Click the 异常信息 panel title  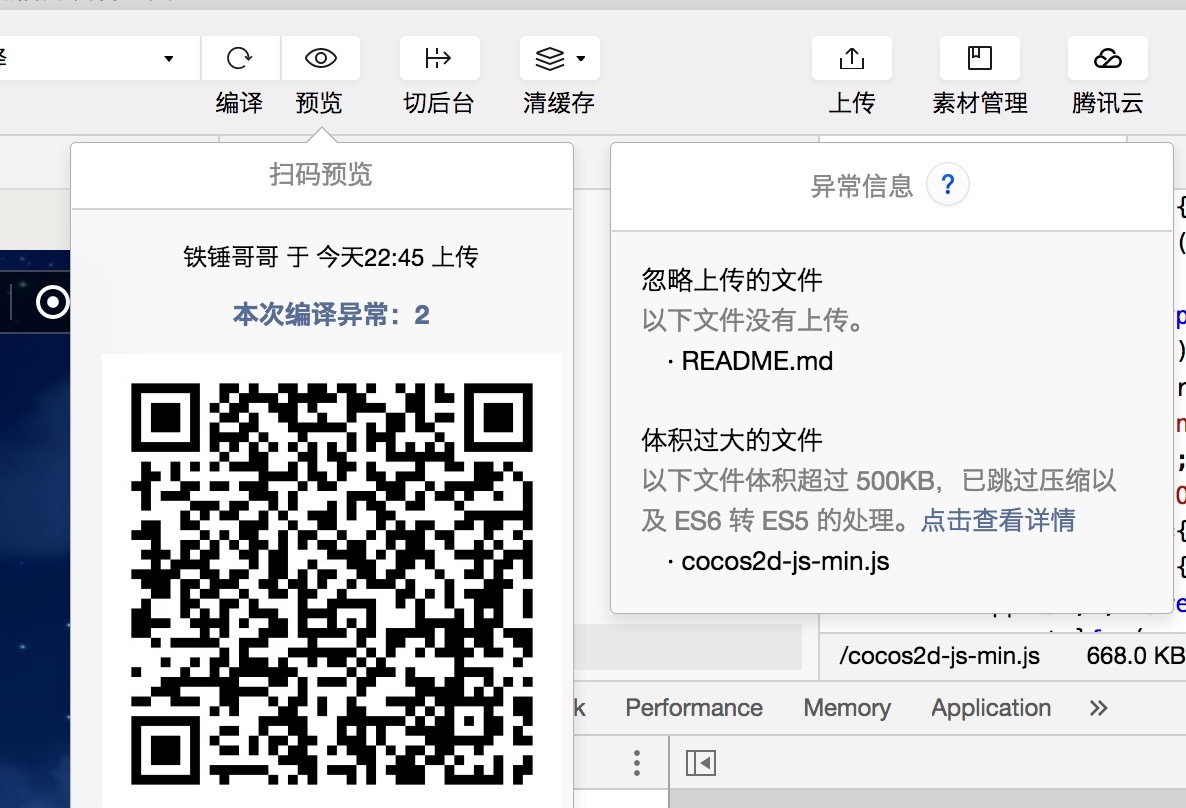pos(862,186)
